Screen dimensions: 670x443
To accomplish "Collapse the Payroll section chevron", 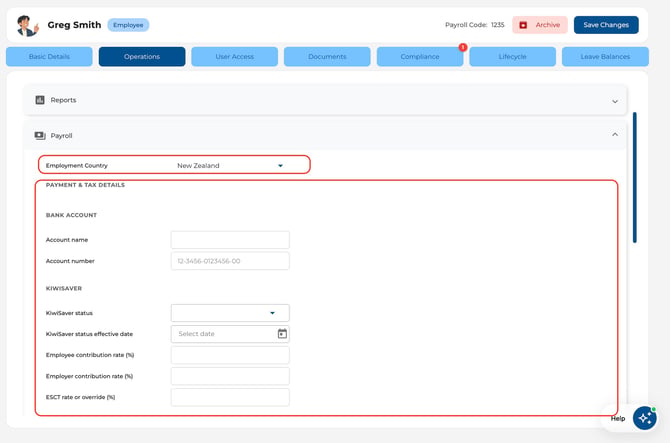I will tap(615, 135).
